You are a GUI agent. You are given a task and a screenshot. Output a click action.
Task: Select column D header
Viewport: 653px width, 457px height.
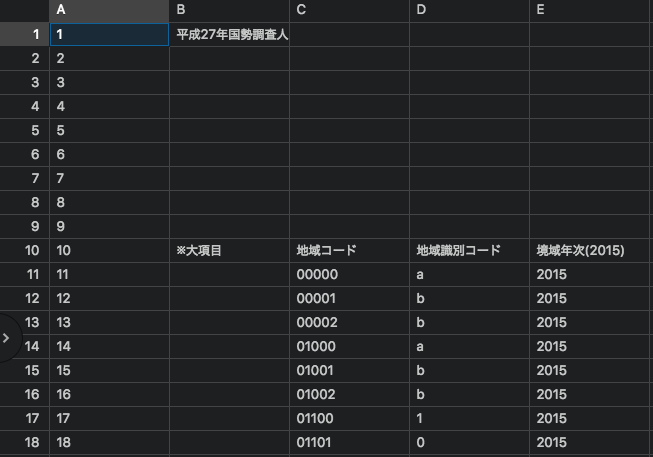point(469,10)
